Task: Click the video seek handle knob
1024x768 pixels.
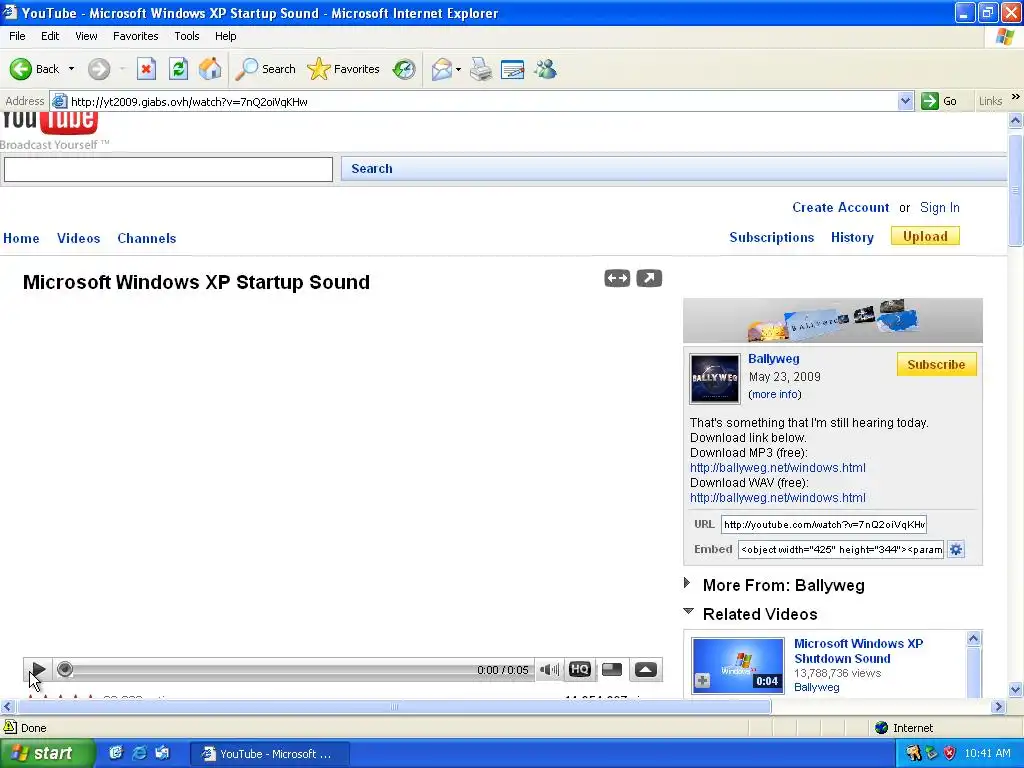Action: (65, 669)
